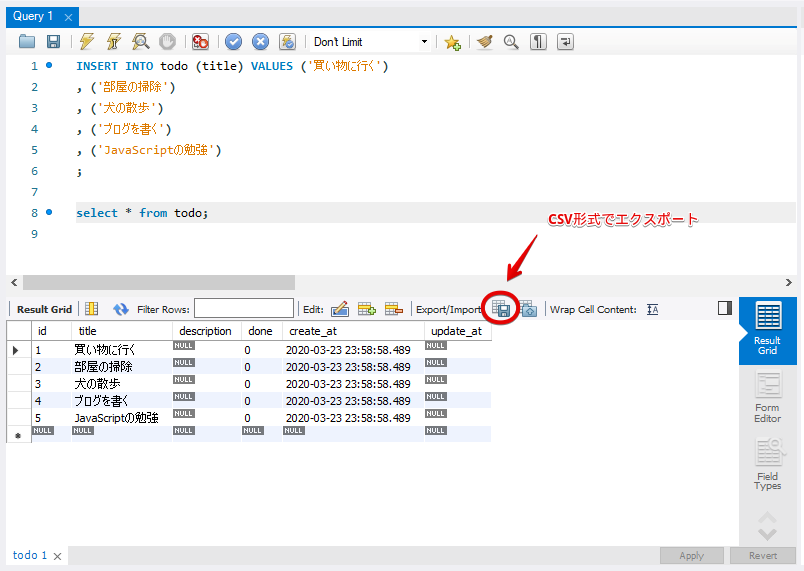
Task: Select the NULL update_at cell in row 4
Action: coord(457,400)
